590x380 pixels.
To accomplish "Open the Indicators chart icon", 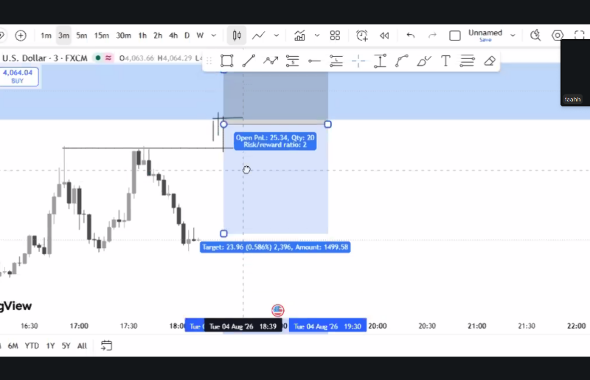I will [300, 36].
